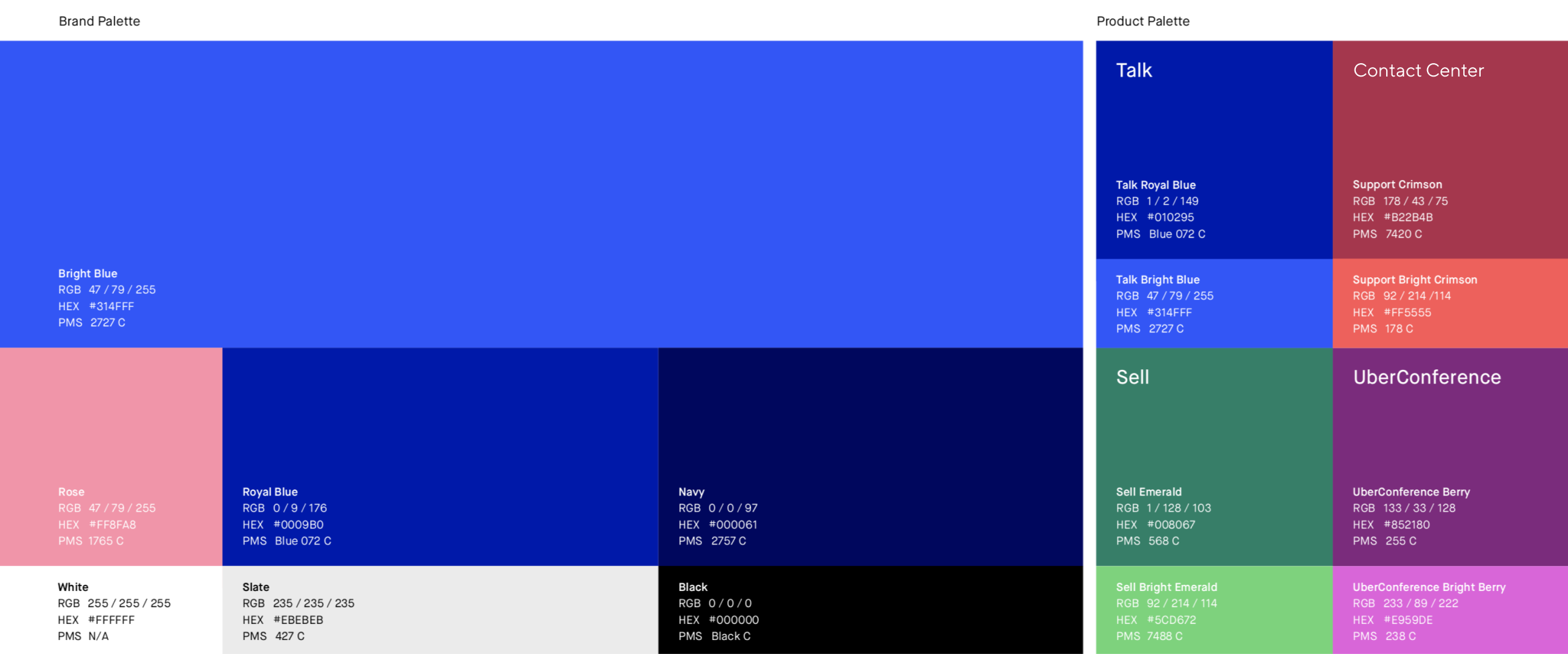Click hex value '#010295'
Viewport: 1568px width, 654px height.
point(1171,218)
